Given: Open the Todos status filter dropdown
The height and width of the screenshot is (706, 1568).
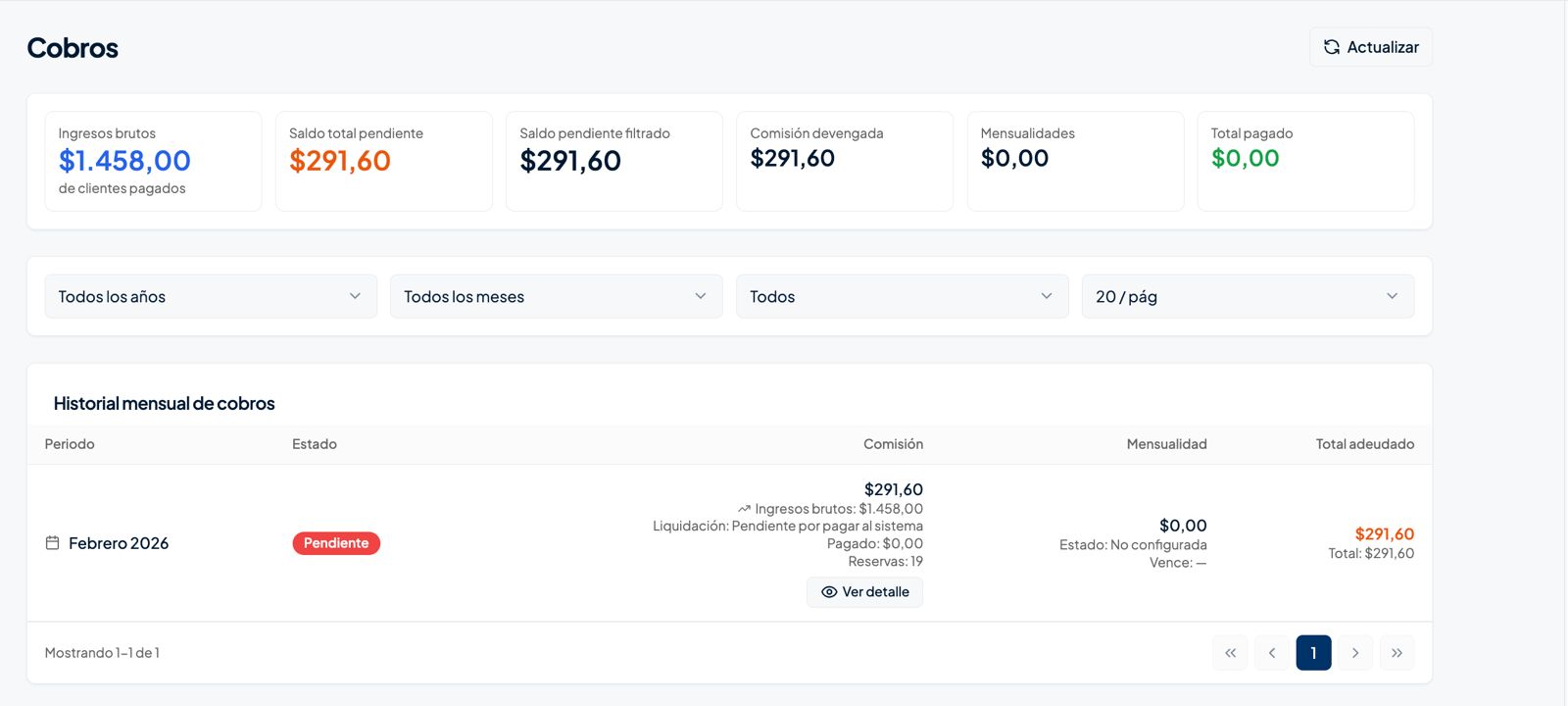Looking at the screenshot, I should coord(902,296).
